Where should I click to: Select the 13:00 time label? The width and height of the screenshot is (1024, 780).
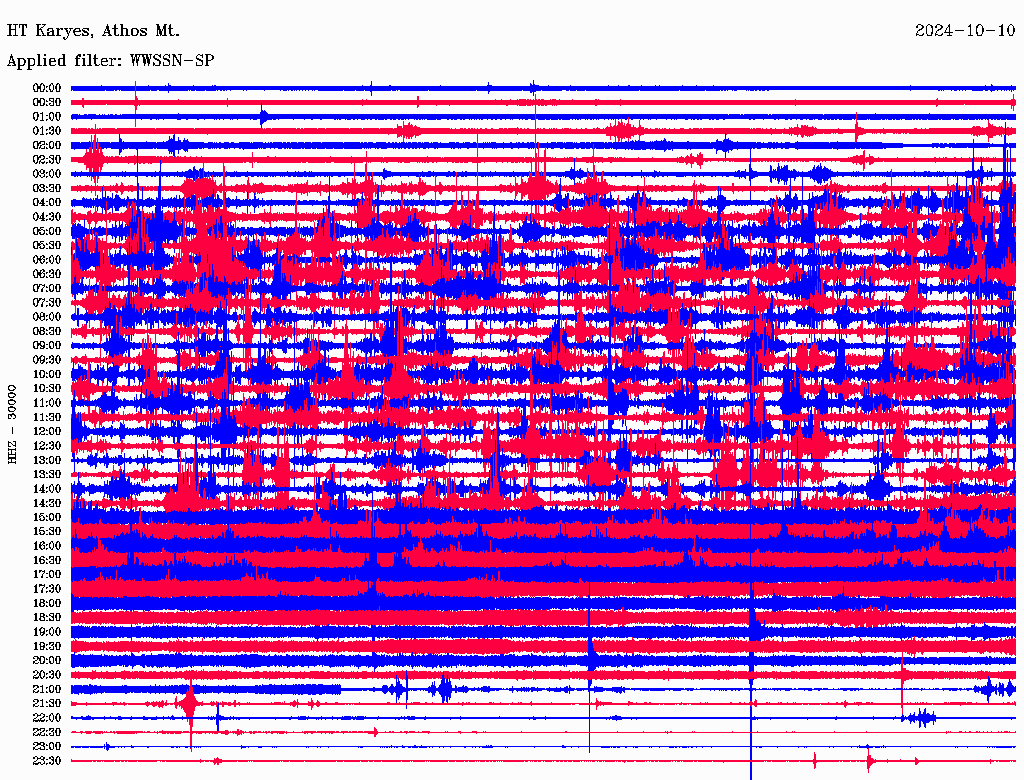coord(47,461)
